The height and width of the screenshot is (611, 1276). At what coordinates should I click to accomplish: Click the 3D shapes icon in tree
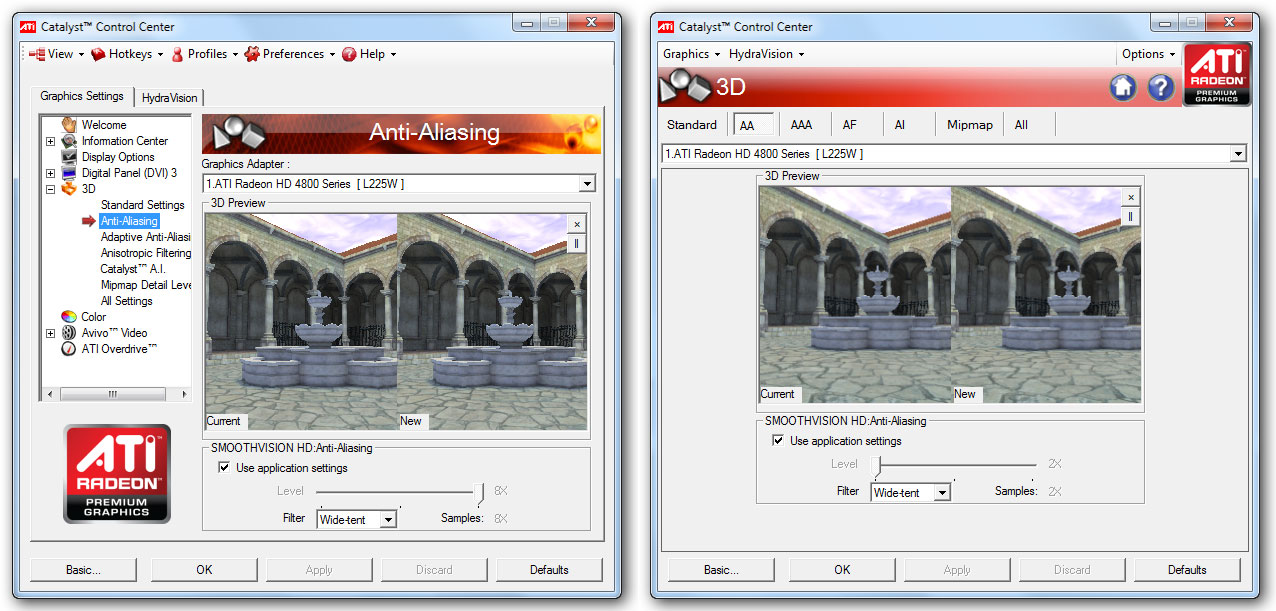[69, 189]
